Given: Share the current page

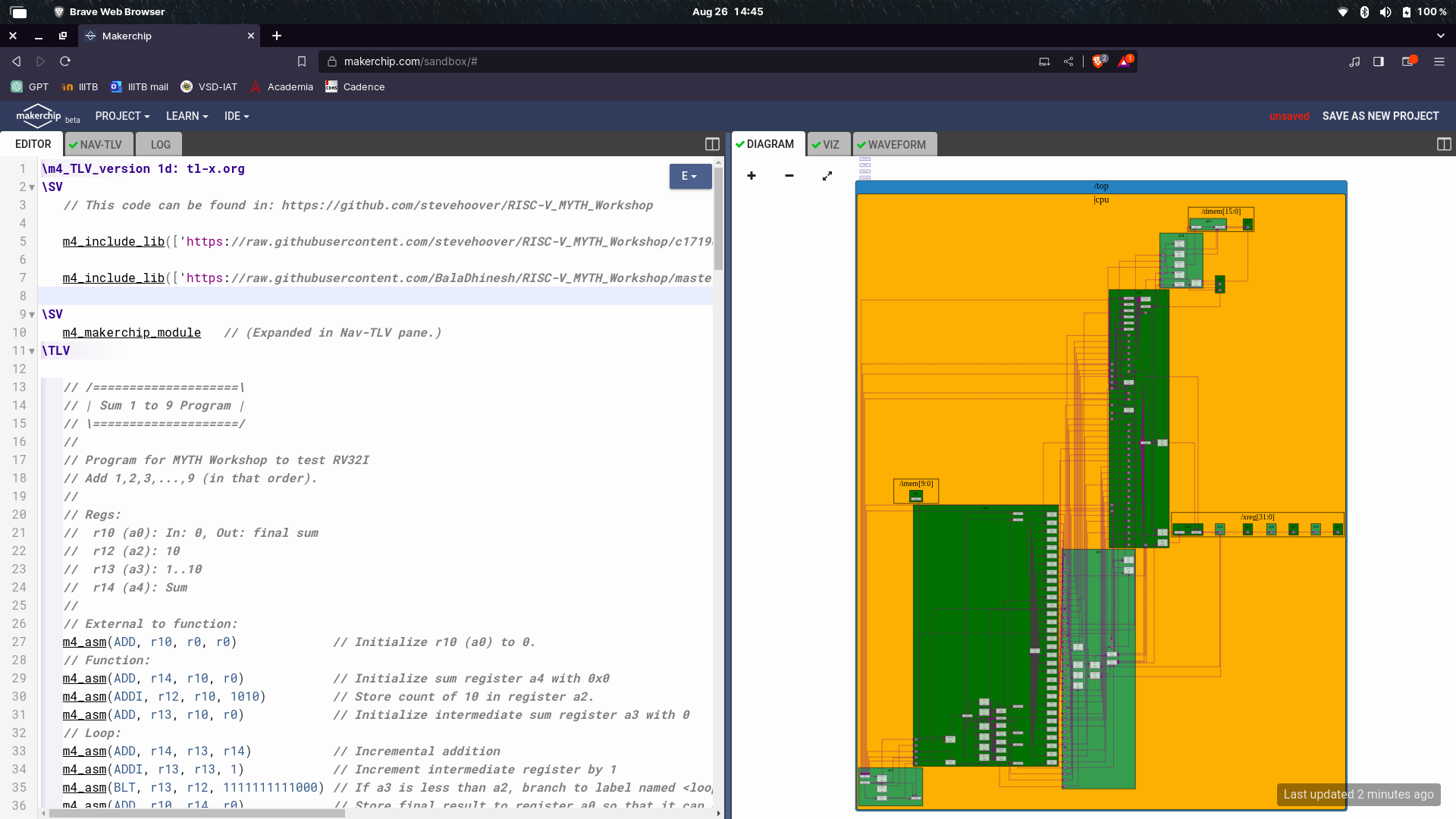Looking at the screenshot, I should click(1069, 61).
